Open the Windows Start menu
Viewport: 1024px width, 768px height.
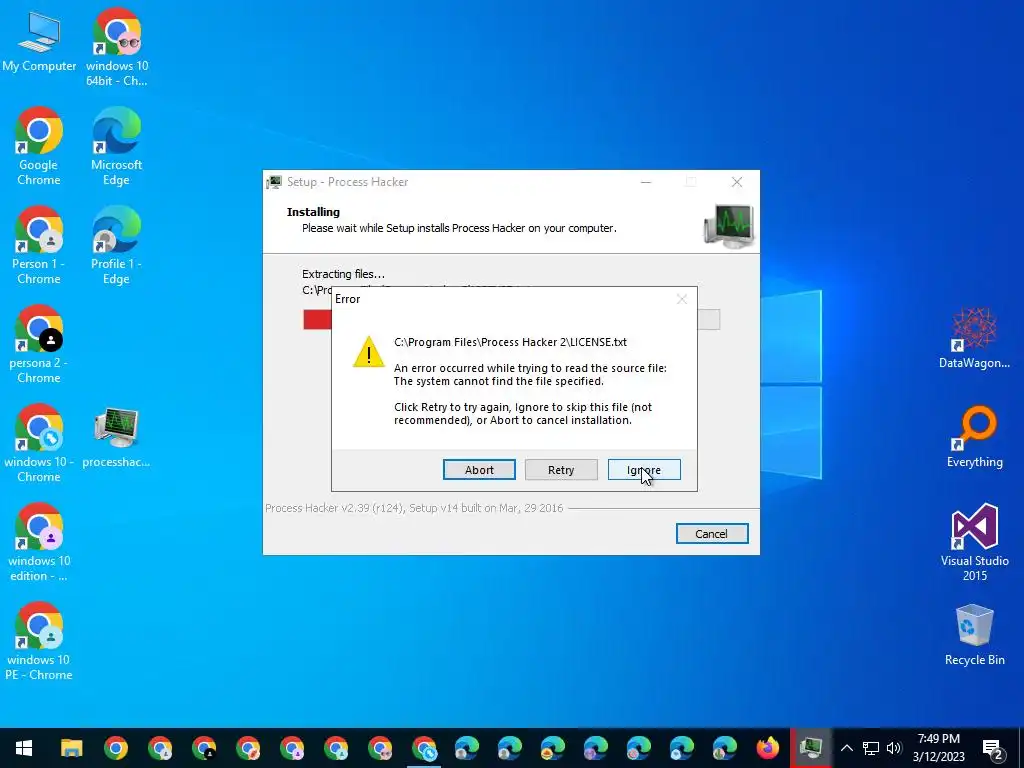click(x=24, y=748)
